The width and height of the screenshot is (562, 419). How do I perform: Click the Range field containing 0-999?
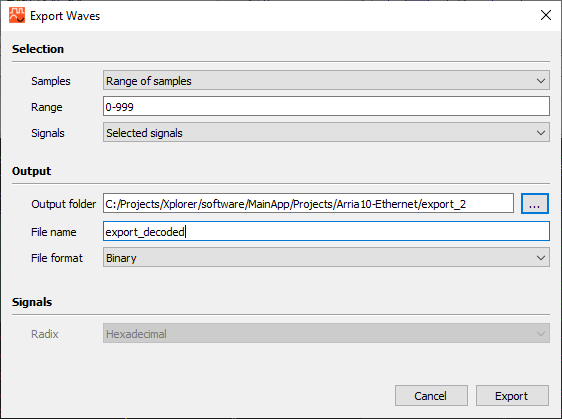pyautogui.click(x=326, y=106)
